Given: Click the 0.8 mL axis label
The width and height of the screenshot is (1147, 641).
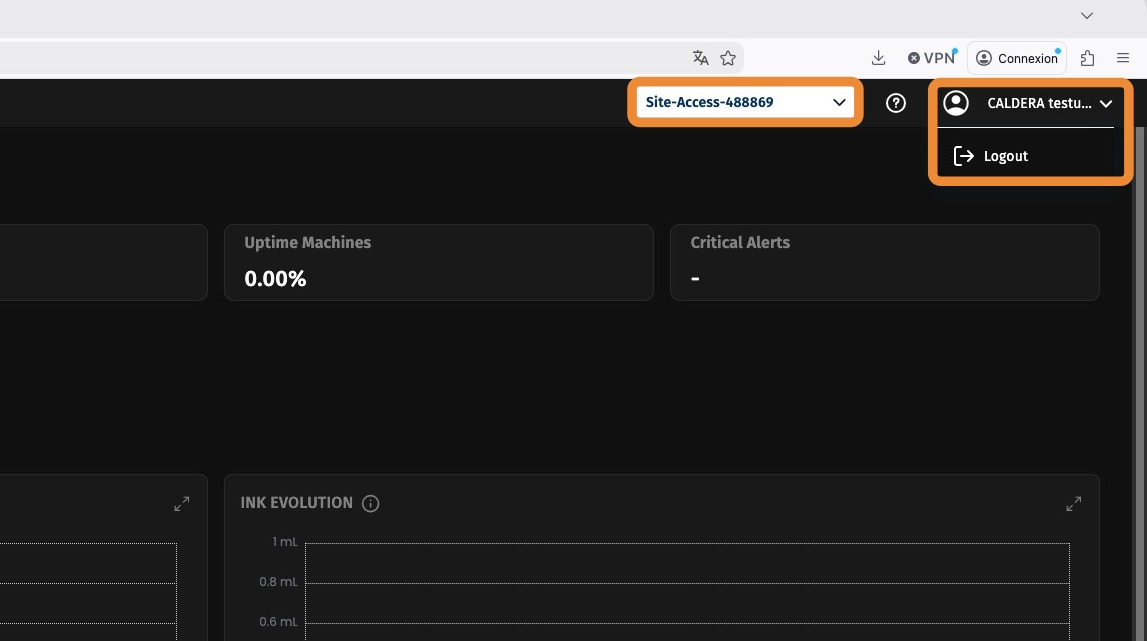Looking at the screenshot, I should [x=278, y=582].
